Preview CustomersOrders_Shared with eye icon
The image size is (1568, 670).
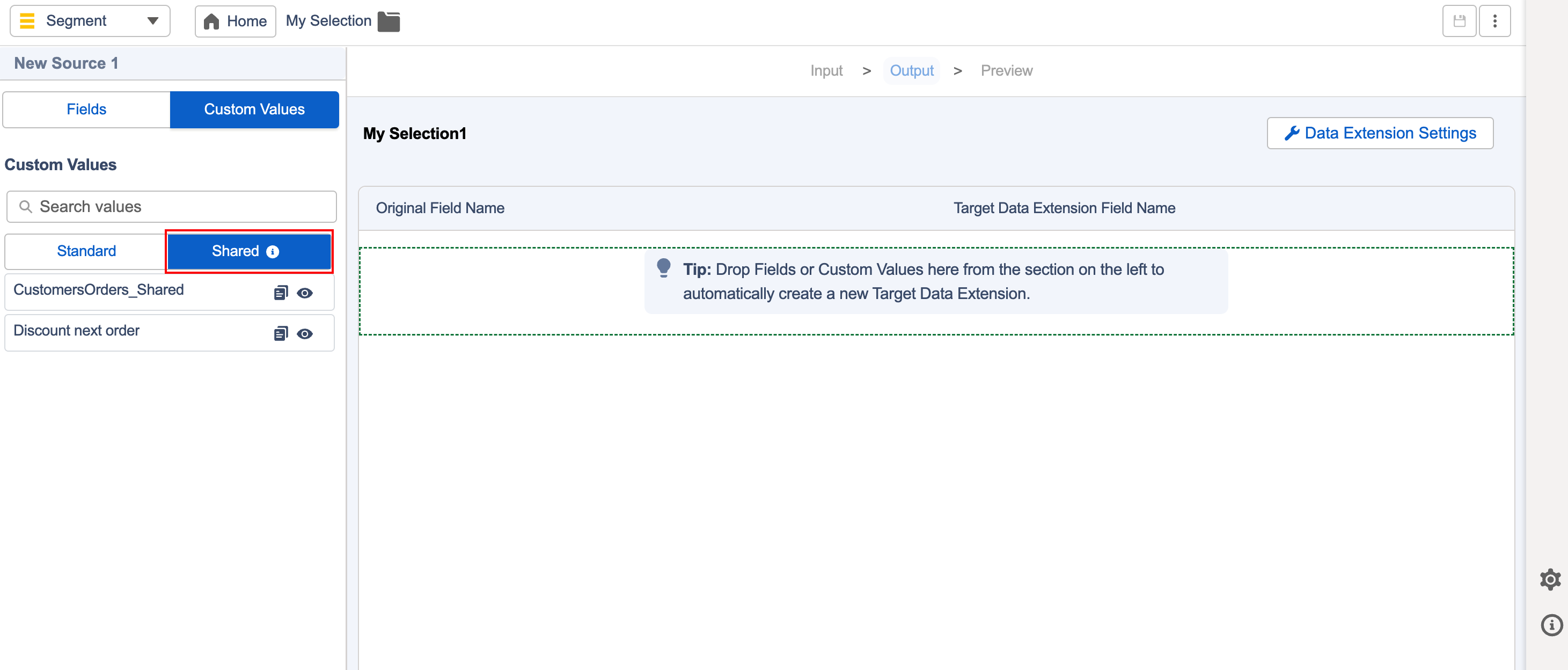click(x=305, y=293)
